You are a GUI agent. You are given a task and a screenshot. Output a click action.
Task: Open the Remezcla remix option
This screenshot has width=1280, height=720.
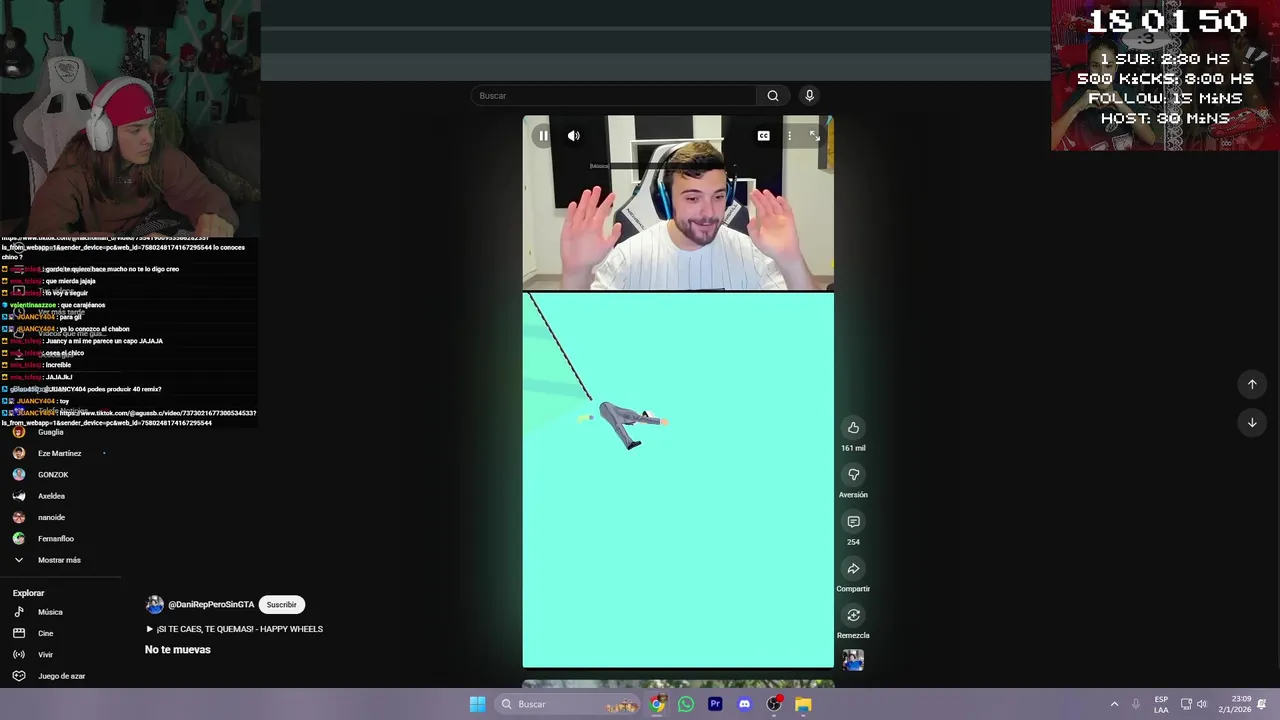tap(853, 615)
